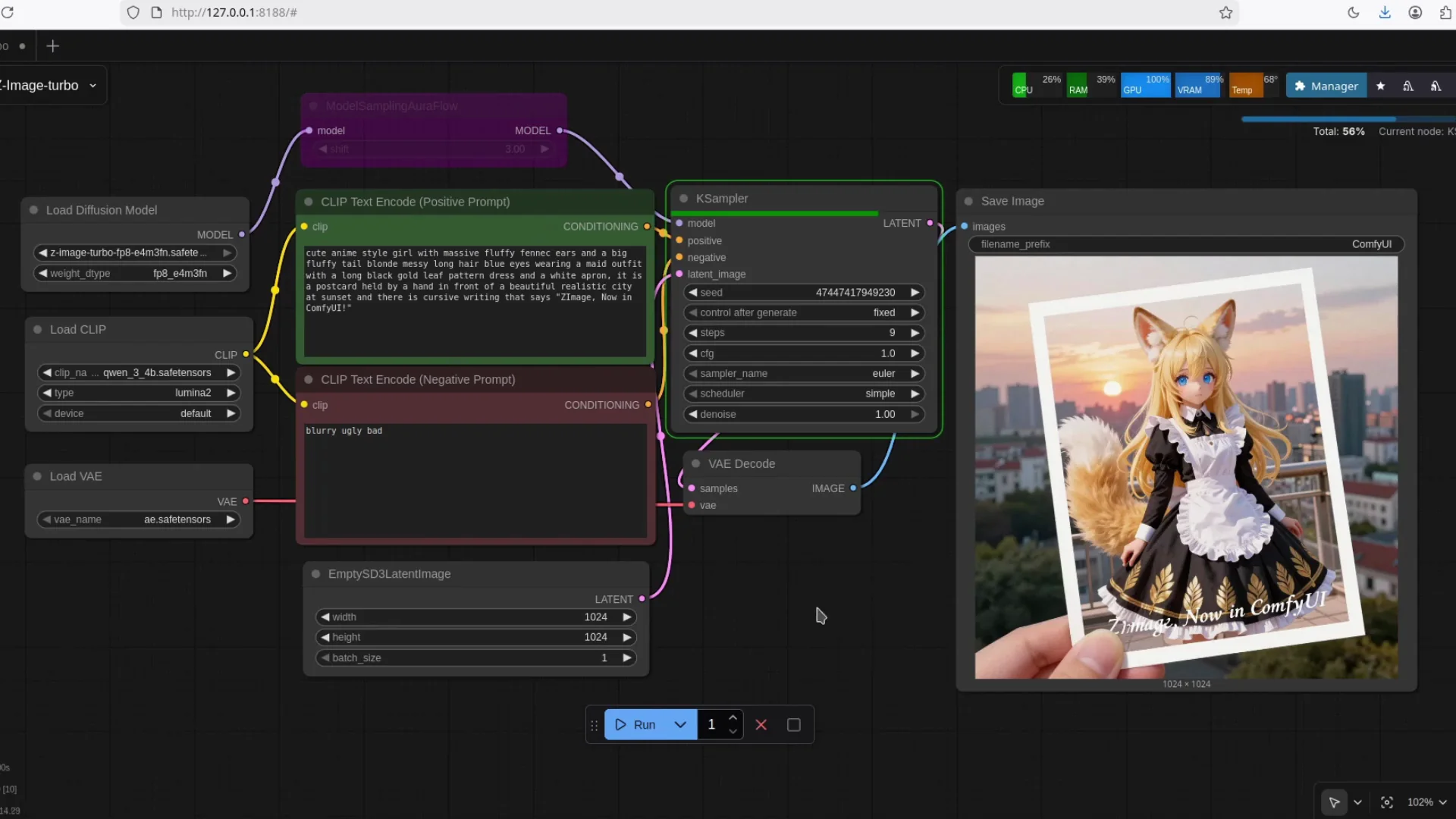Open the ComfyUI Manager
This screenshot has width=1456, height=819.
point(1326,85)
